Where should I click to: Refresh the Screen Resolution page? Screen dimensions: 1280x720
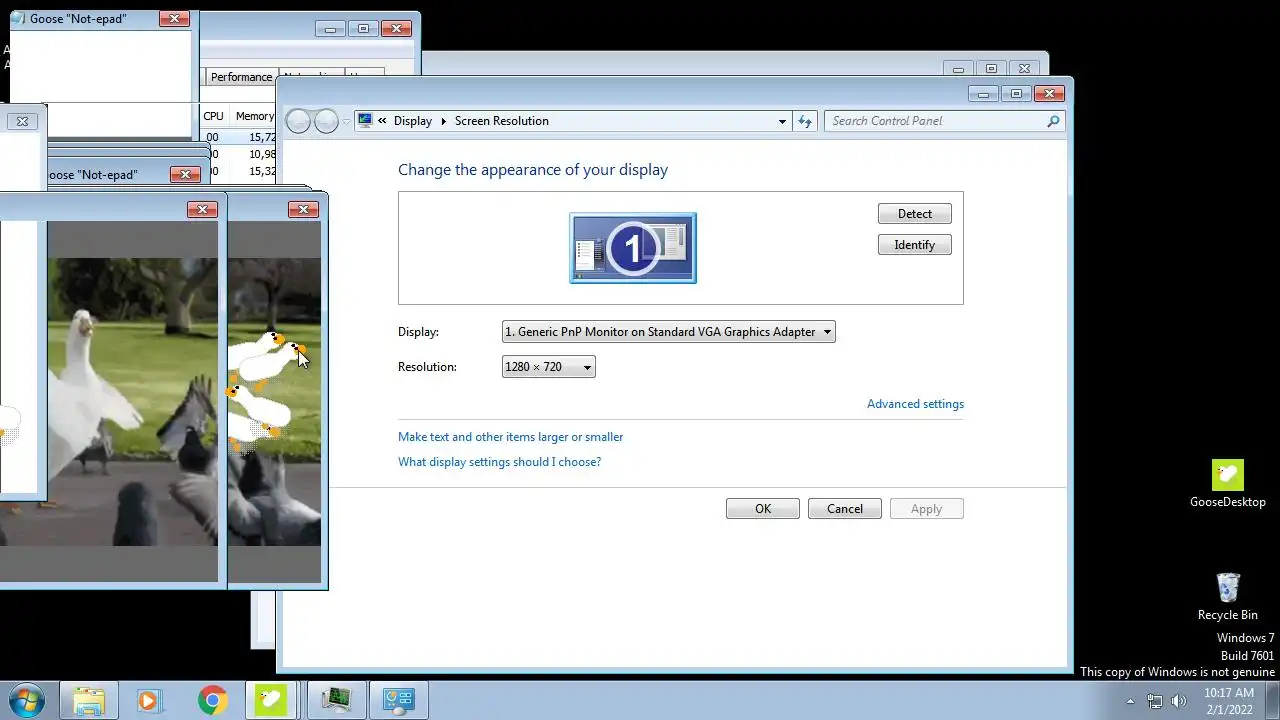[x=805, y=121]
